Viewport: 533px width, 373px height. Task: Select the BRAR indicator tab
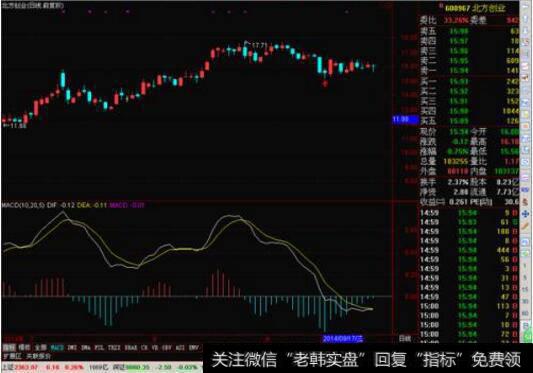coord(131,348)
